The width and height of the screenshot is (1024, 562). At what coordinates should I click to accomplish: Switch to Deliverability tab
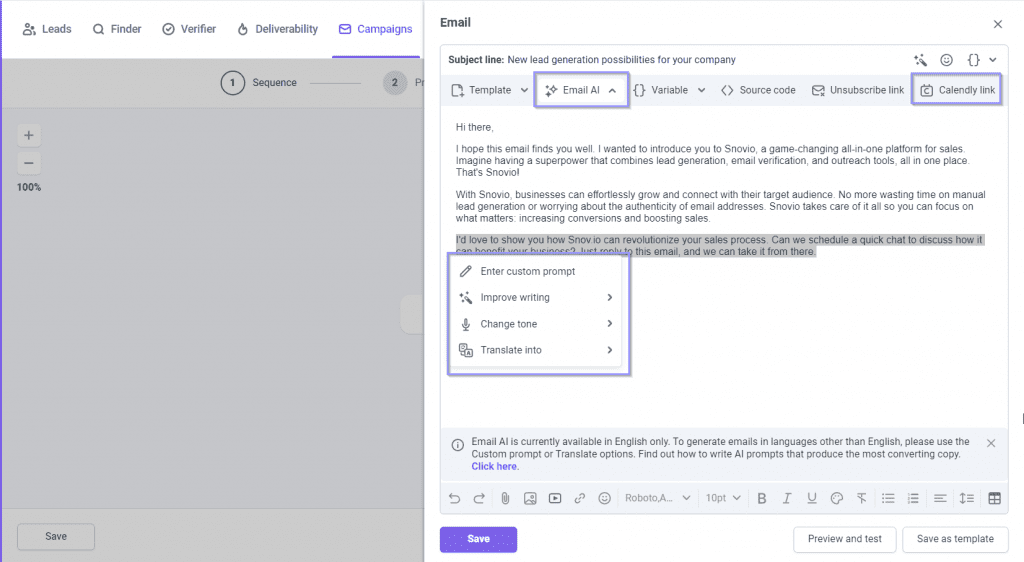[x=278, y=29]
